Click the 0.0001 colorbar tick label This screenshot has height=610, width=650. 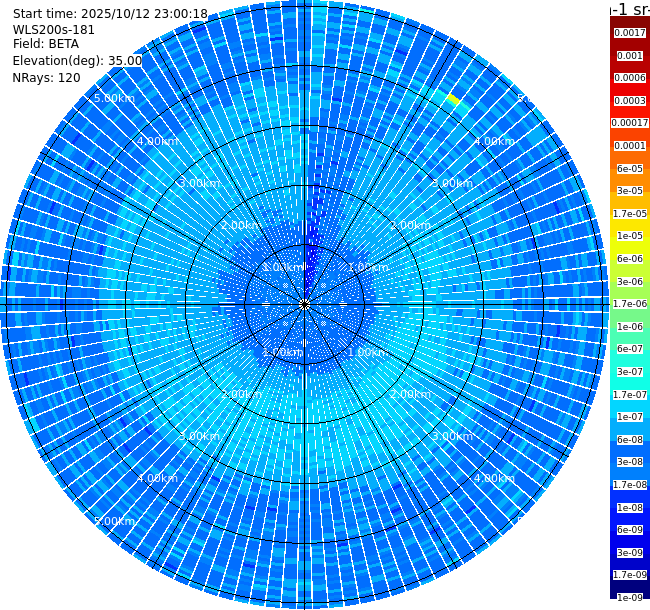coord(630,146)
